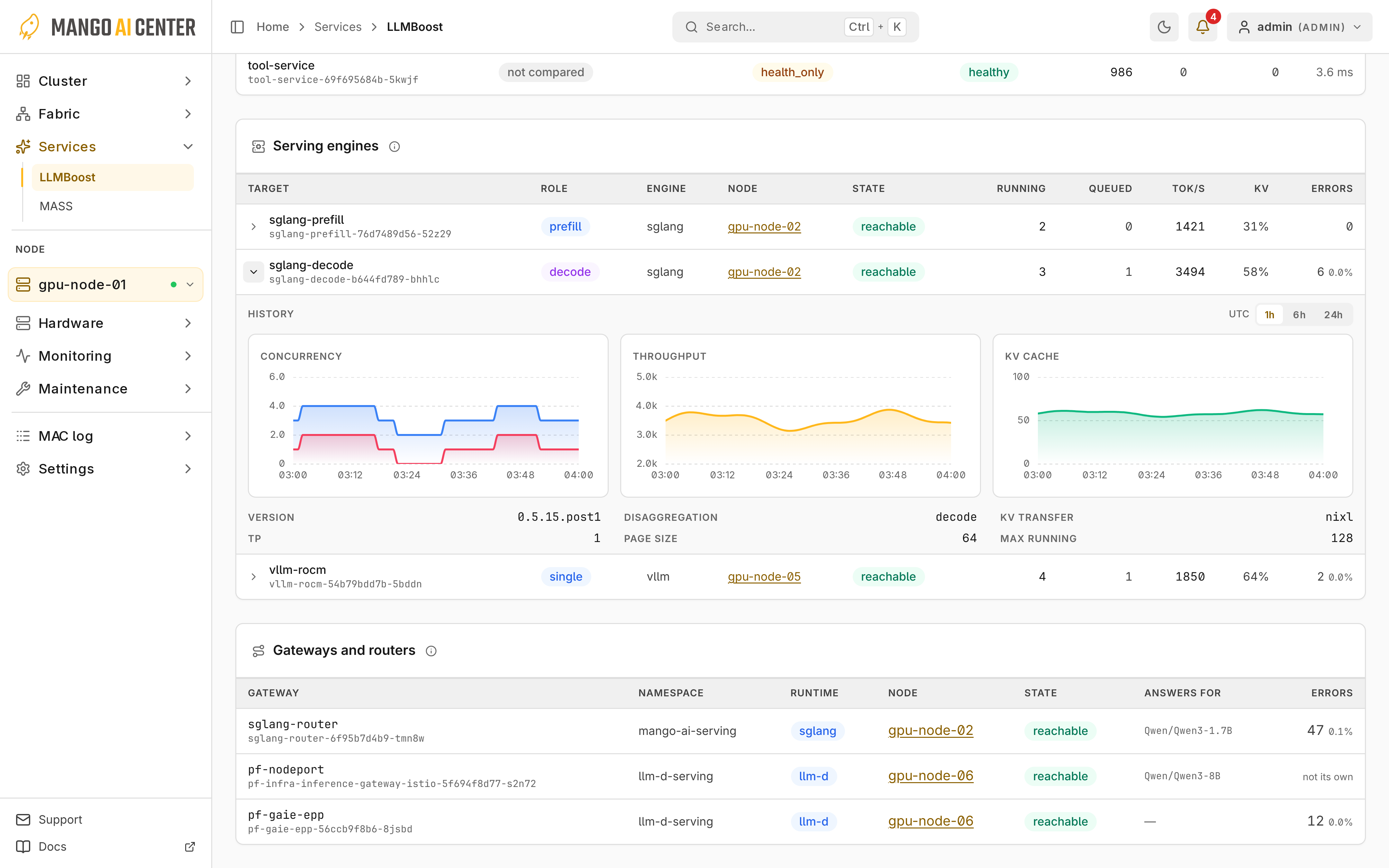Open the Maintenance menu
The image size is (1389, 868).
(x=105, y=389)
